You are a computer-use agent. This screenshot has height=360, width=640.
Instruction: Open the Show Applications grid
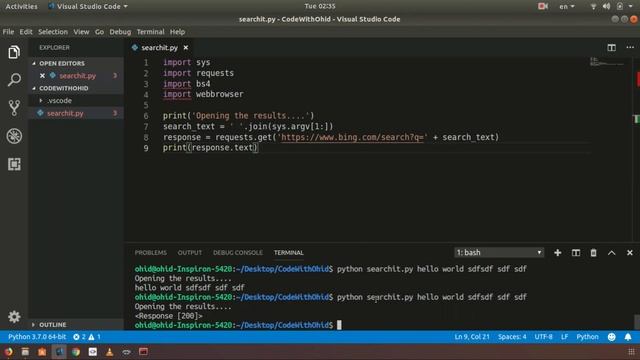point(631,351)
